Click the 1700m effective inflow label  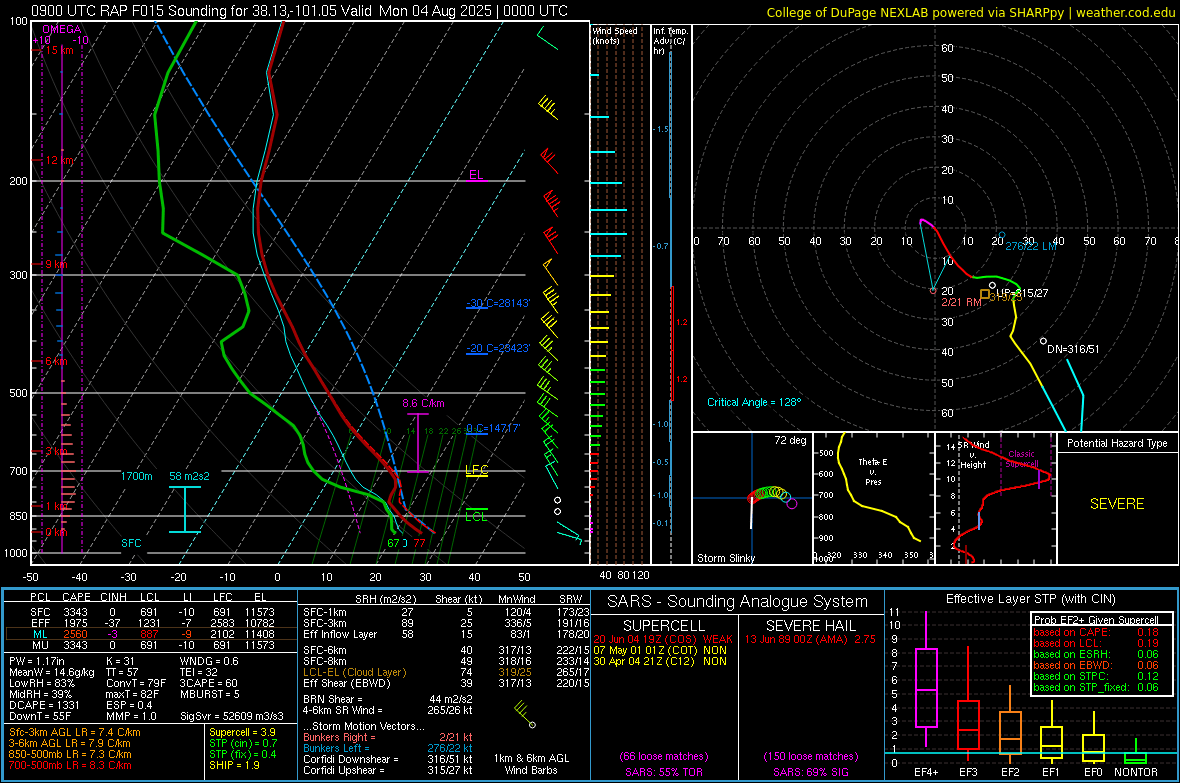pos(137,477)
